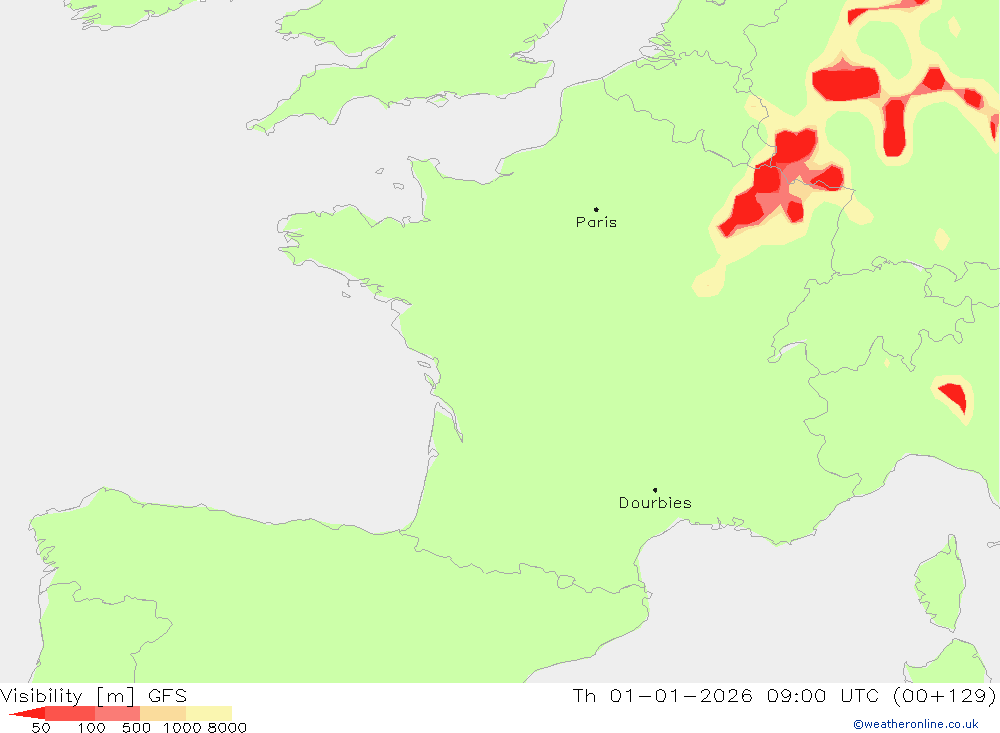Click the legend value 1000
This screenshot has height=733, width=1000.
pos(182,727)
